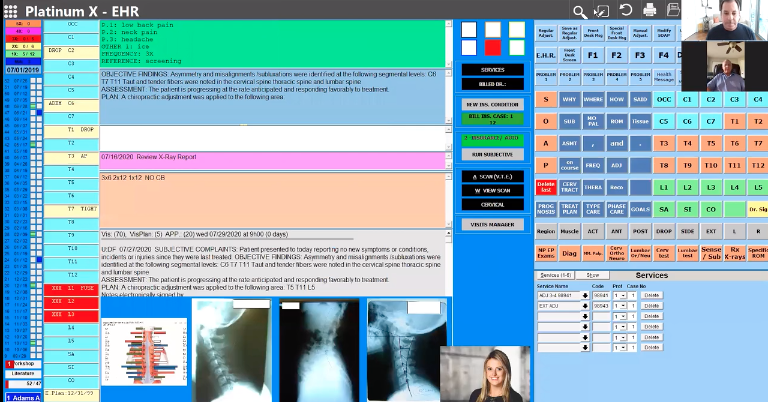Screen dimensions: 768x402
Task: Select the SA button
Action: (x=664, y=209)
